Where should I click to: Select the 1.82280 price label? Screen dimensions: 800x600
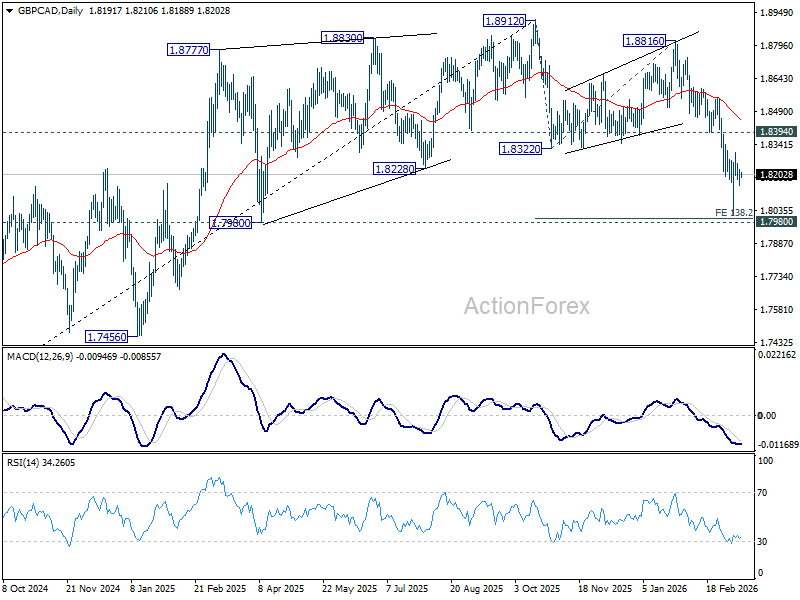394,169
